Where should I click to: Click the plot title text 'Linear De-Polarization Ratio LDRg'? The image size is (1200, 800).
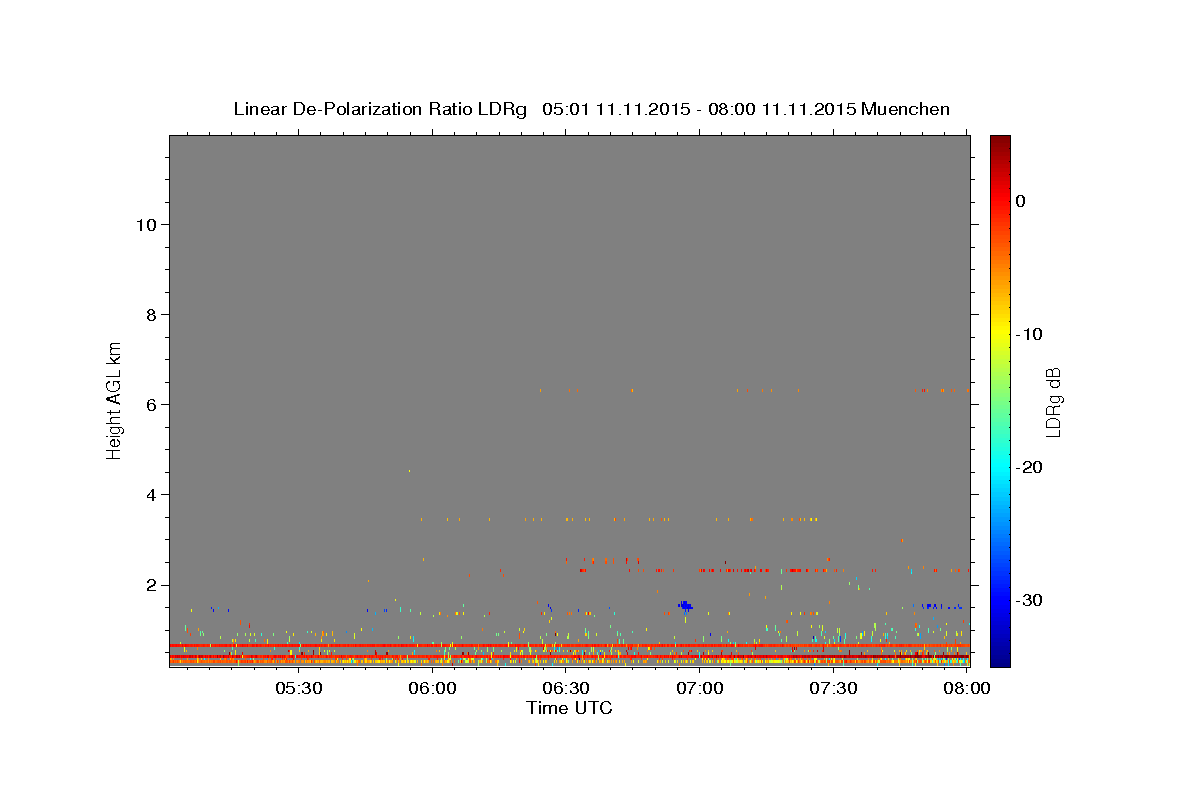[x=380, y=109]
